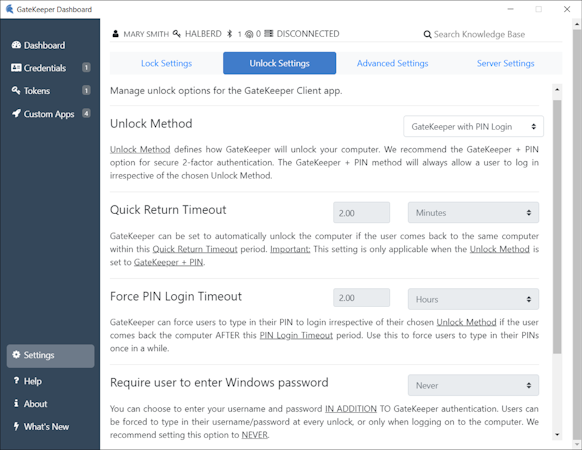Click the Credentials ID card icon
The height and width of the screenshot is (450, 582).
point(16,68)
